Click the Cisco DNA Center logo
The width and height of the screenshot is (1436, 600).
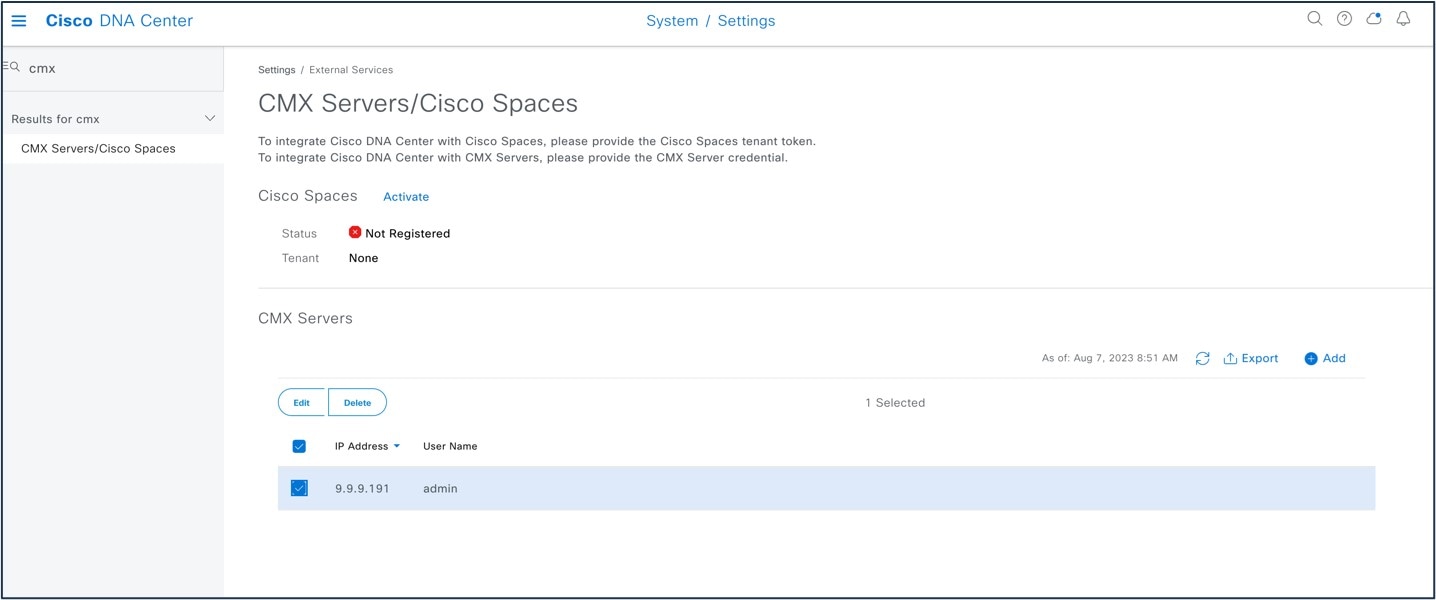click(x=119, y=20)
